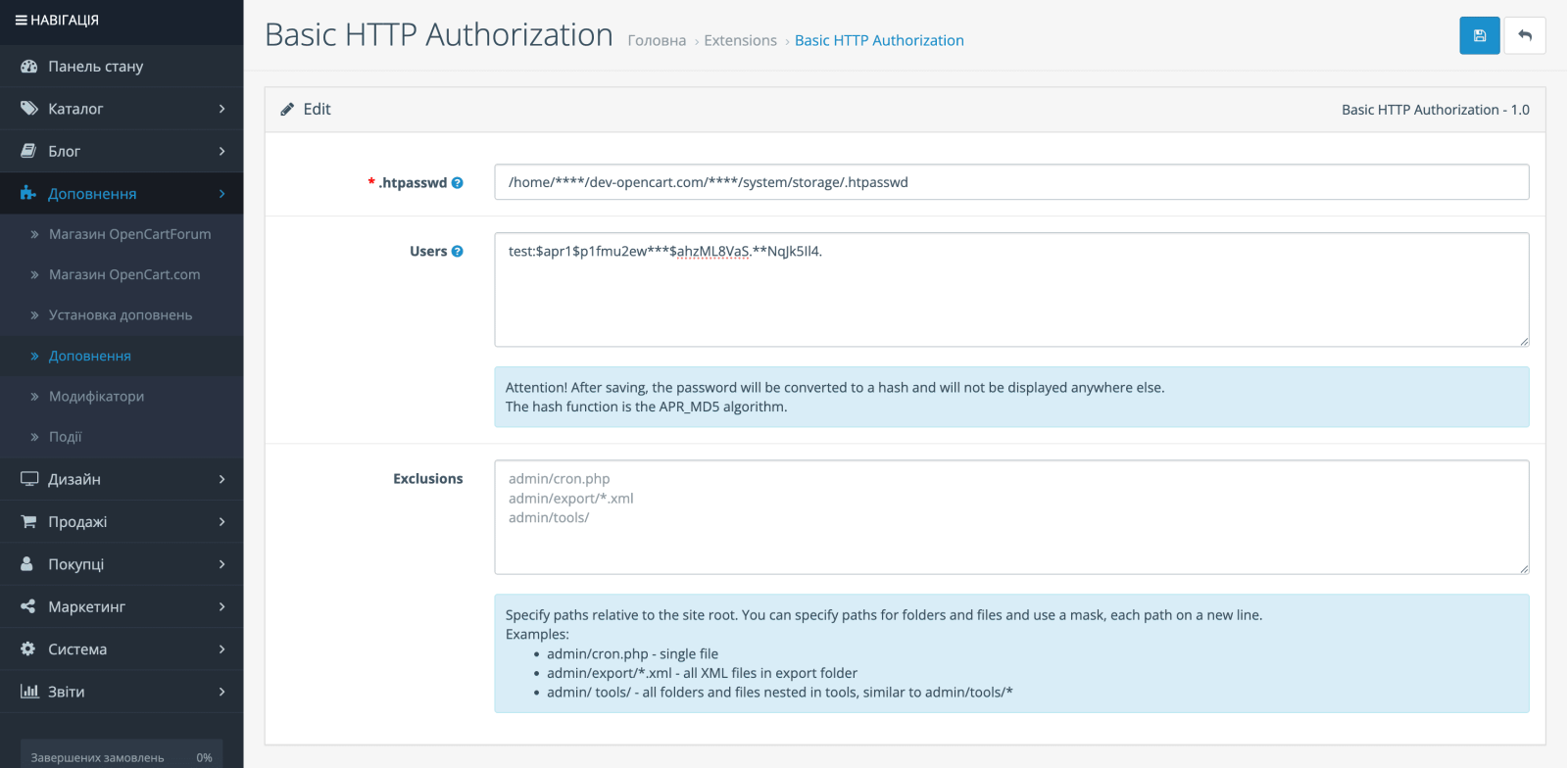
Task: Expand the Маркетинг menu chevron
Action: pyautogui.click(x=222, y=606)
